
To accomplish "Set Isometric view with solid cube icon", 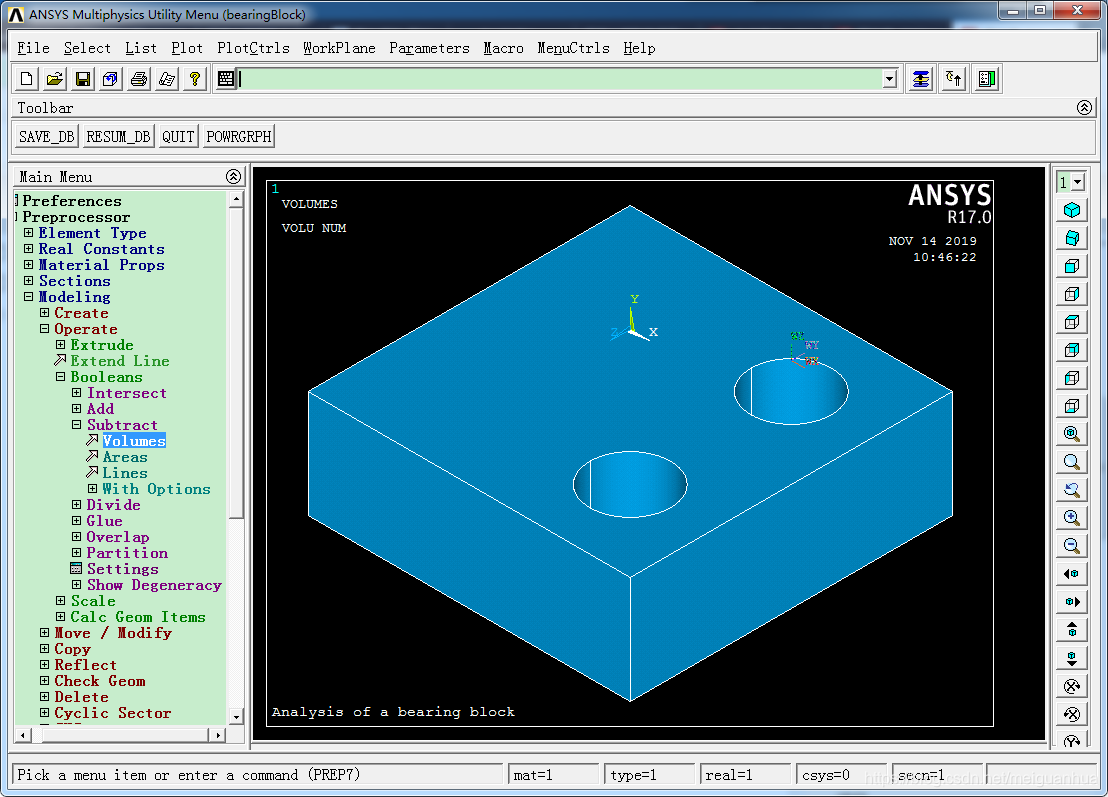I will (x=1072, y=210).
